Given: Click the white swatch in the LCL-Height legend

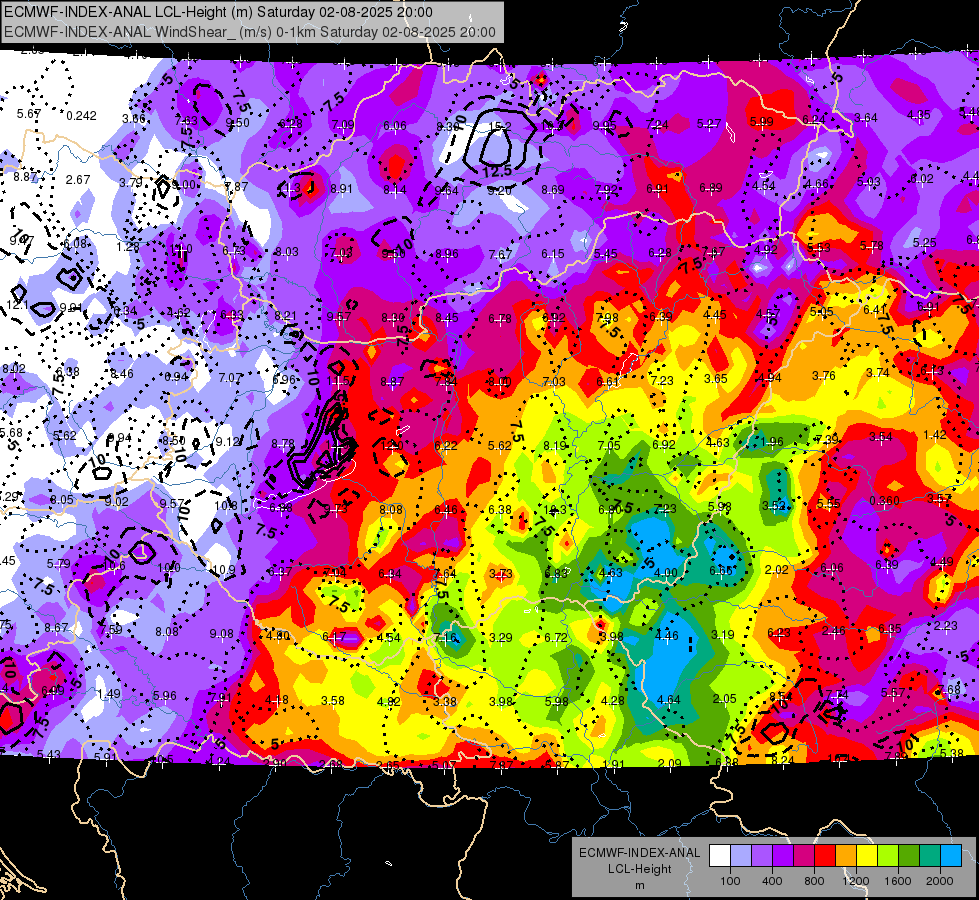Looking at the screenshot, I should 720,856.
